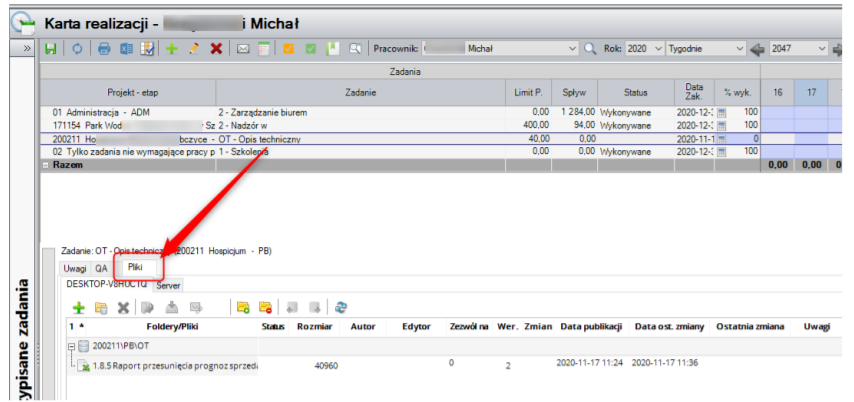The image size is (854, 402).
Task: Click the greyed download-to-disk icon
Action: click(x=172, y=308)
